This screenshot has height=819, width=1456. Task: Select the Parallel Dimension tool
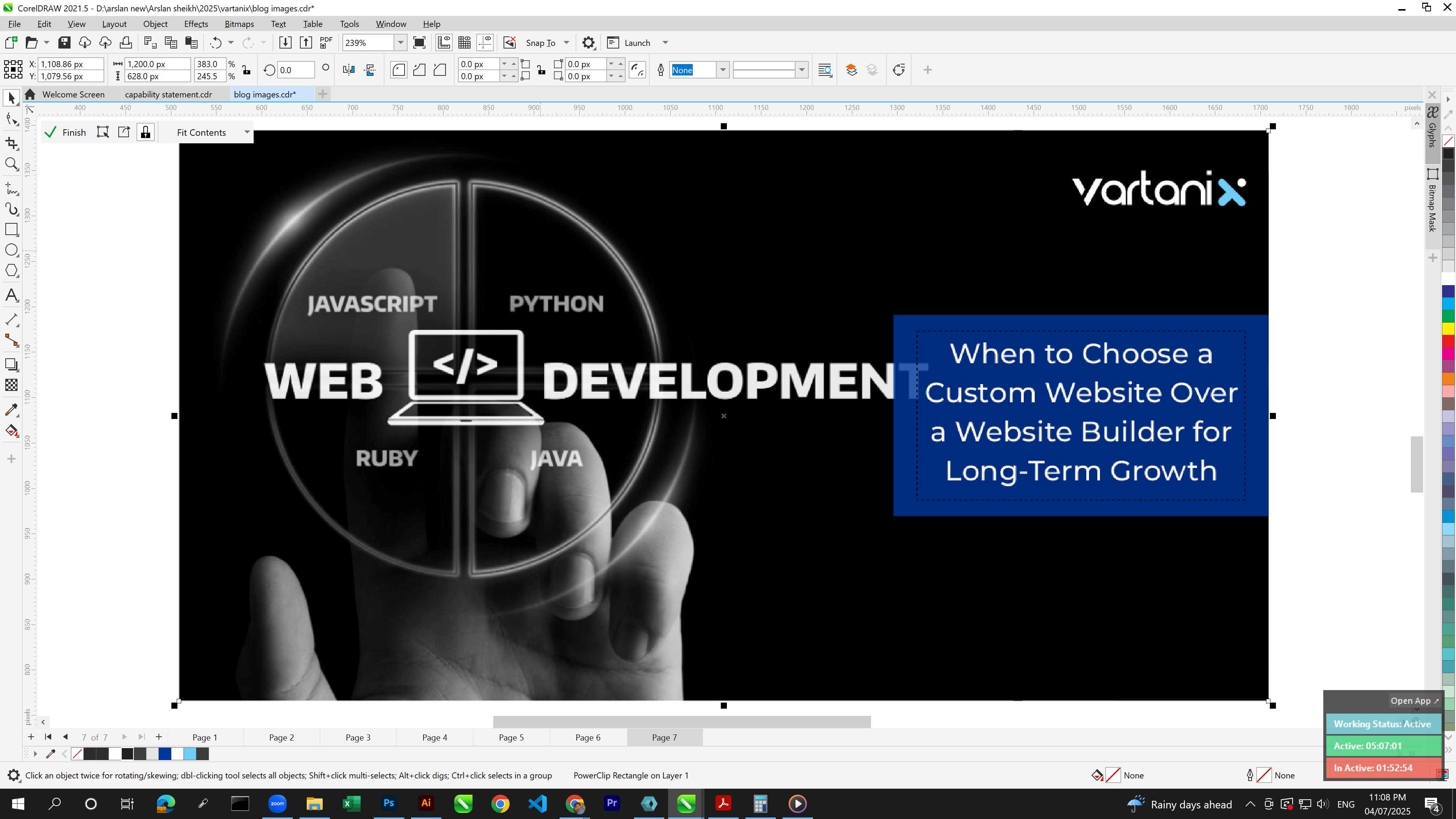(x=11, y=319)
